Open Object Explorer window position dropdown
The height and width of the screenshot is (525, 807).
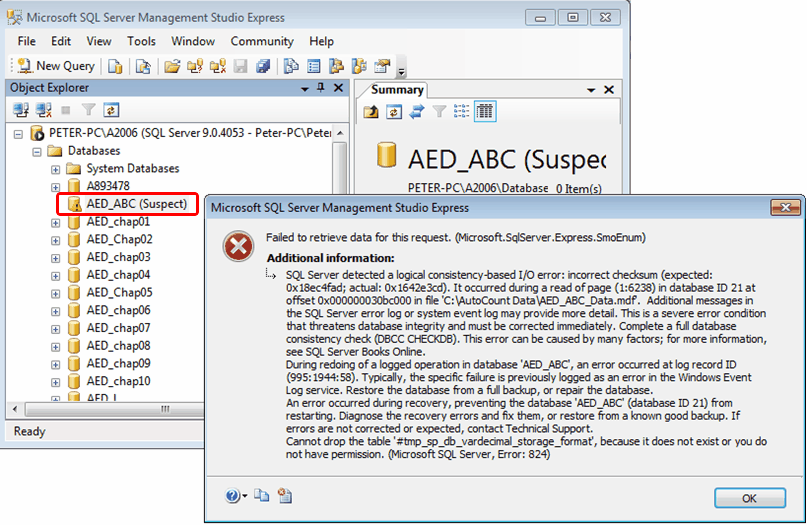pyautogui.click(x=305, y=89)
